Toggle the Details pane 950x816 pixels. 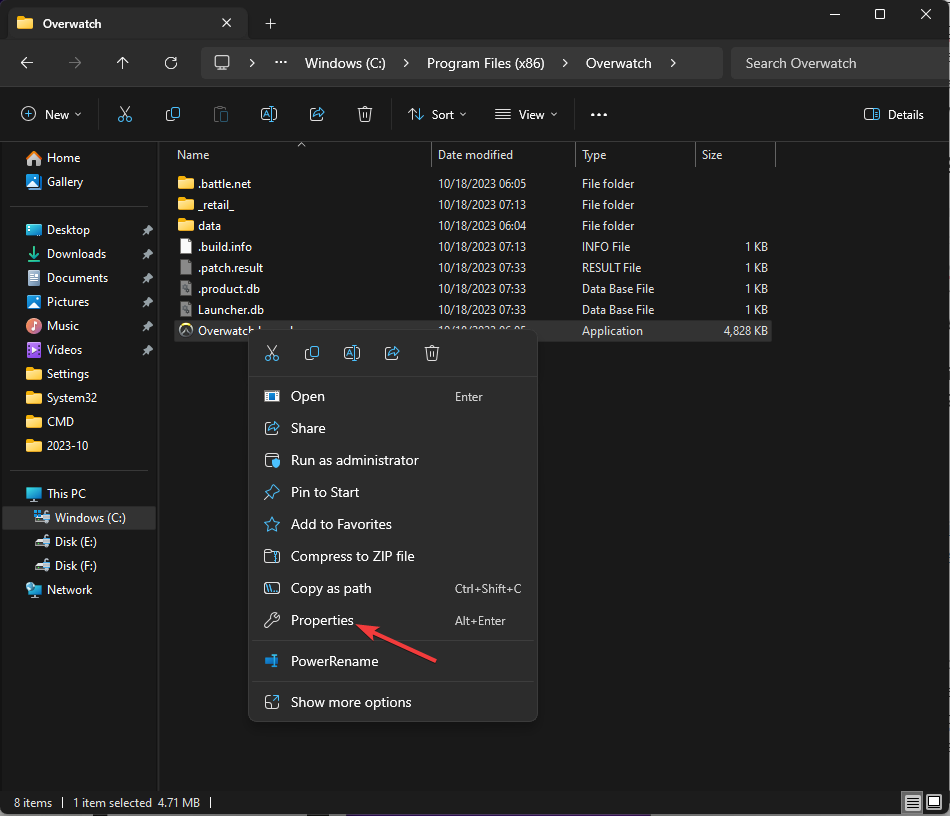(x=894, y=114)
